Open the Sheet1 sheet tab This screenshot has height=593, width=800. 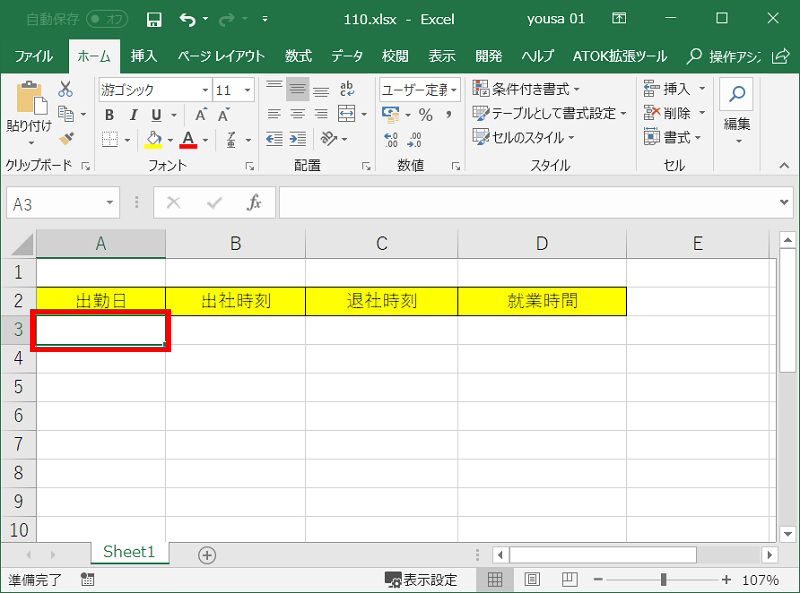(129, 552)
